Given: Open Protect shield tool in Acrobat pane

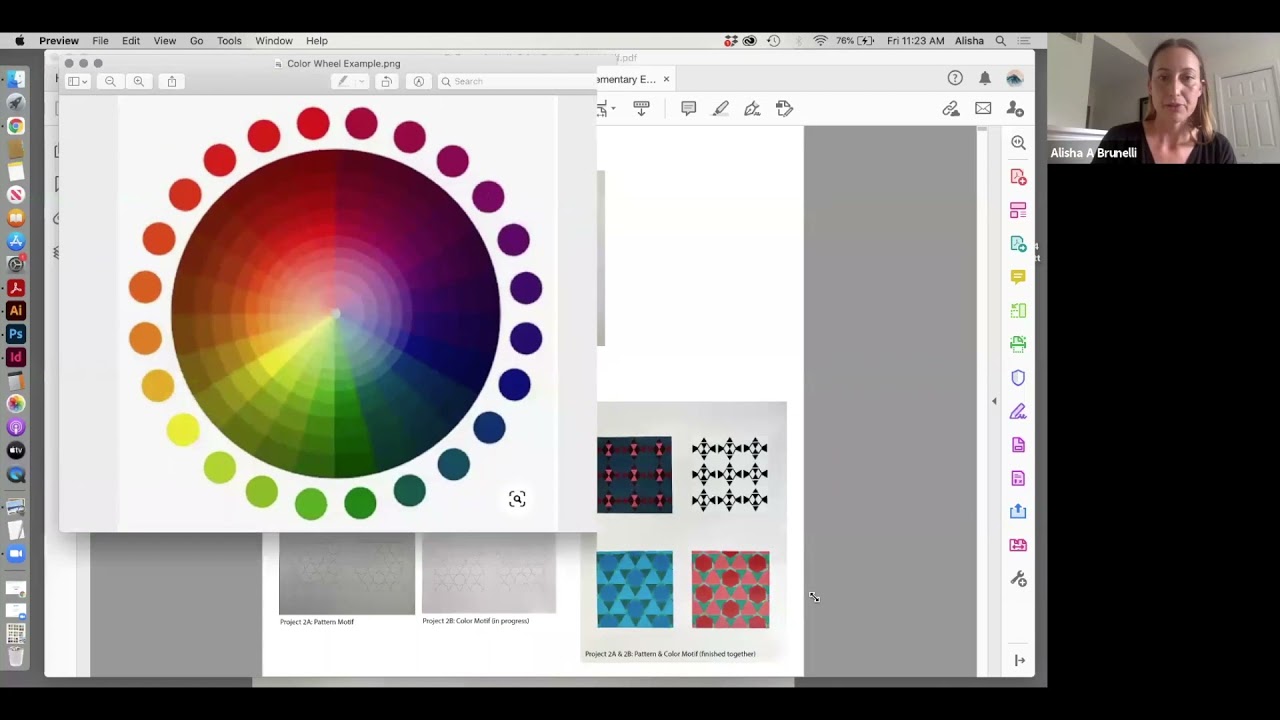Looking at the screenshot, I should [1018, 378].
